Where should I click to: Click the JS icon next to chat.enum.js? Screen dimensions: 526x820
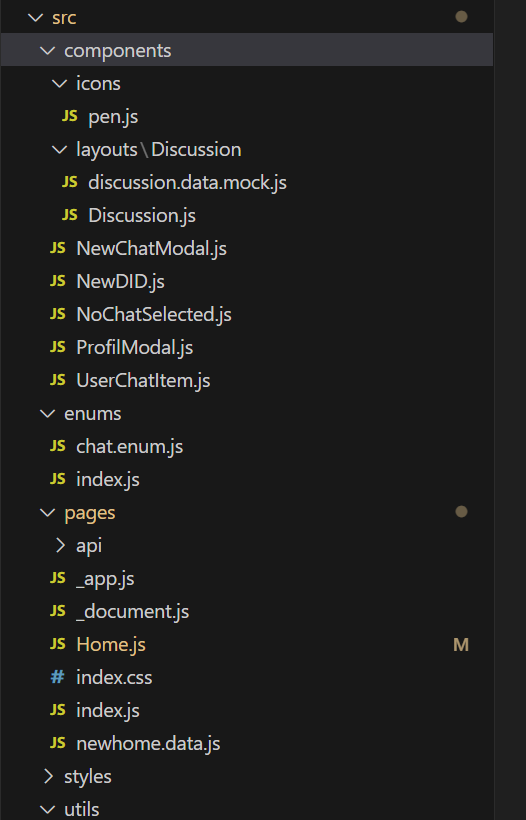[x=58, y=446]
